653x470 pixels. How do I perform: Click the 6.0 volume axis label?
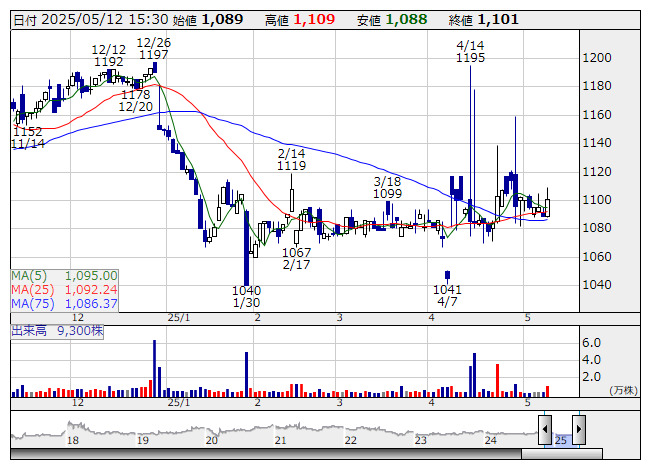(x=591, y=343)
